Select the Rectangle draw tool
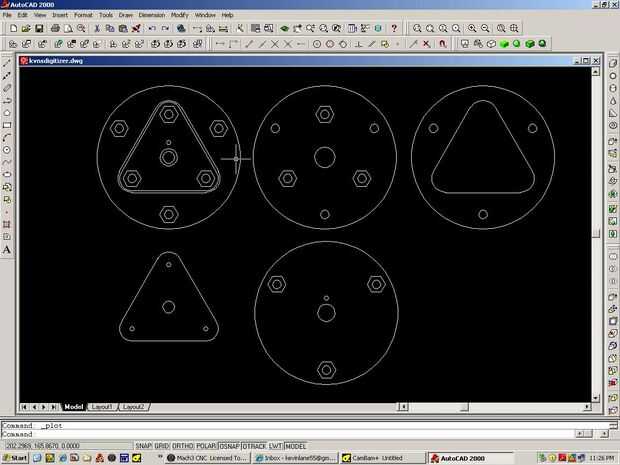 pos(7,125)
